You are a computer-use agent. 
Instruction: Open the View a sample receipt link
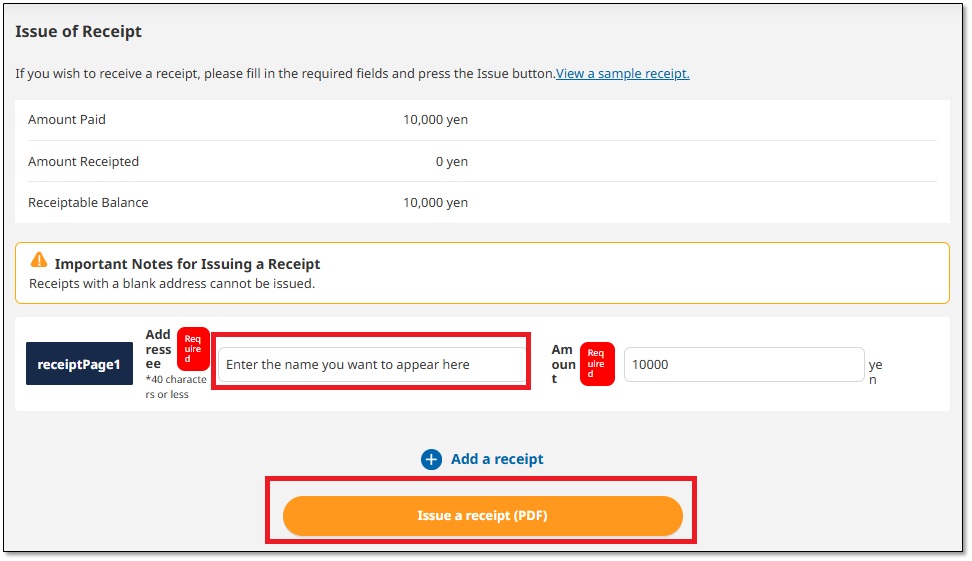622,74
